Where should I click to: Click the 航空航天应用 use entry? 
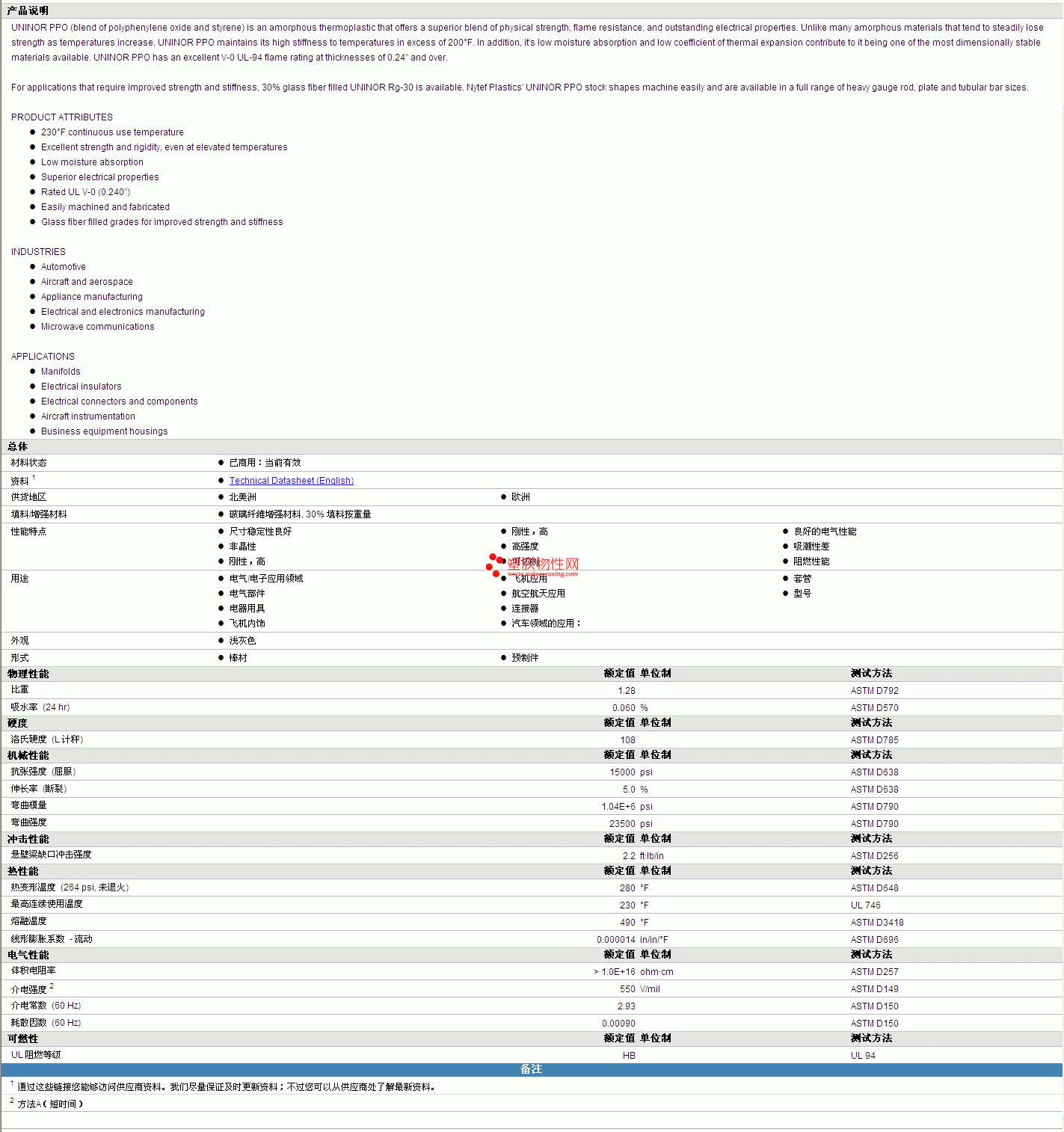click(538, 594)
